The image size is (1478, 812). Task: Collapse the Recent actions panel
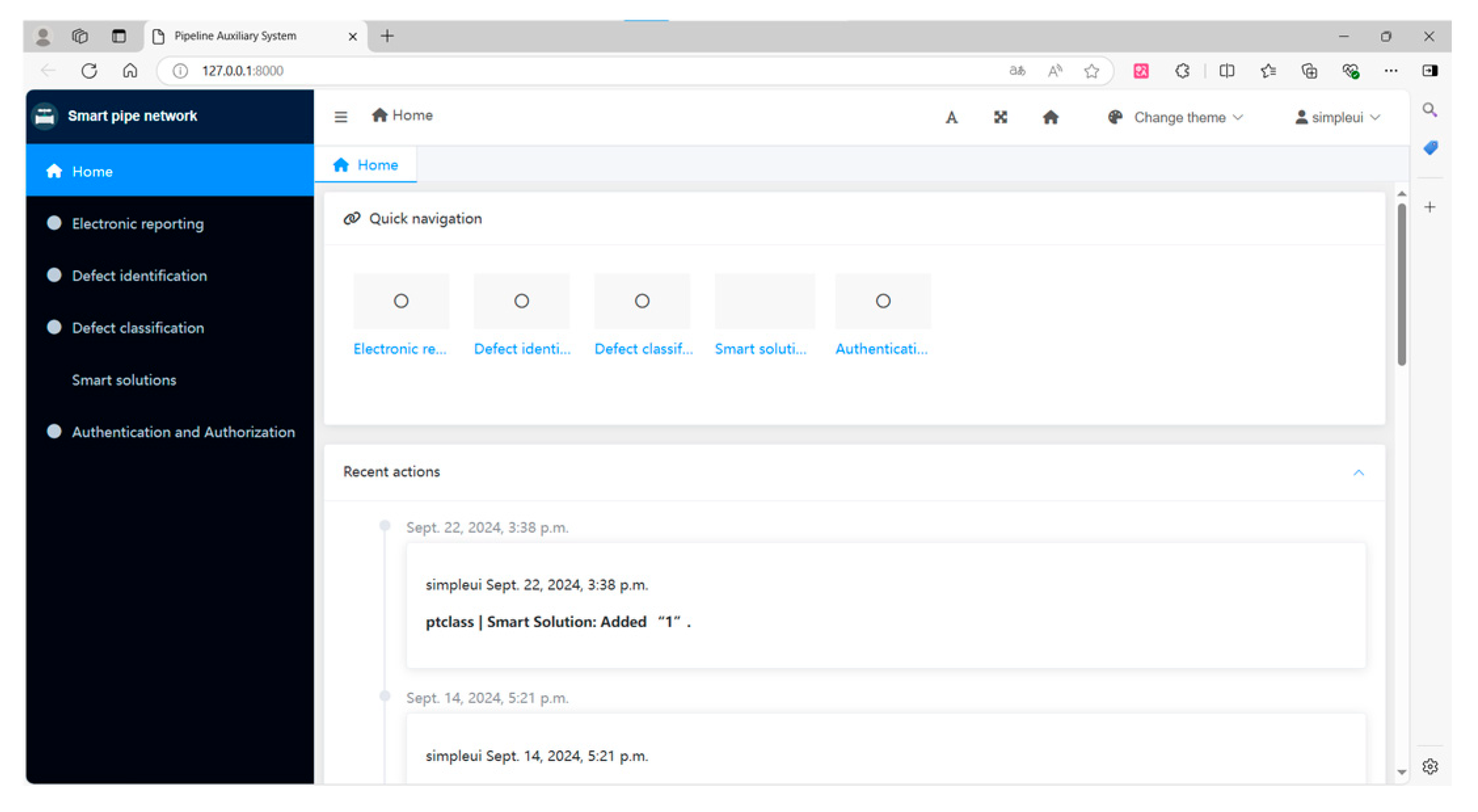point(1358,473)
